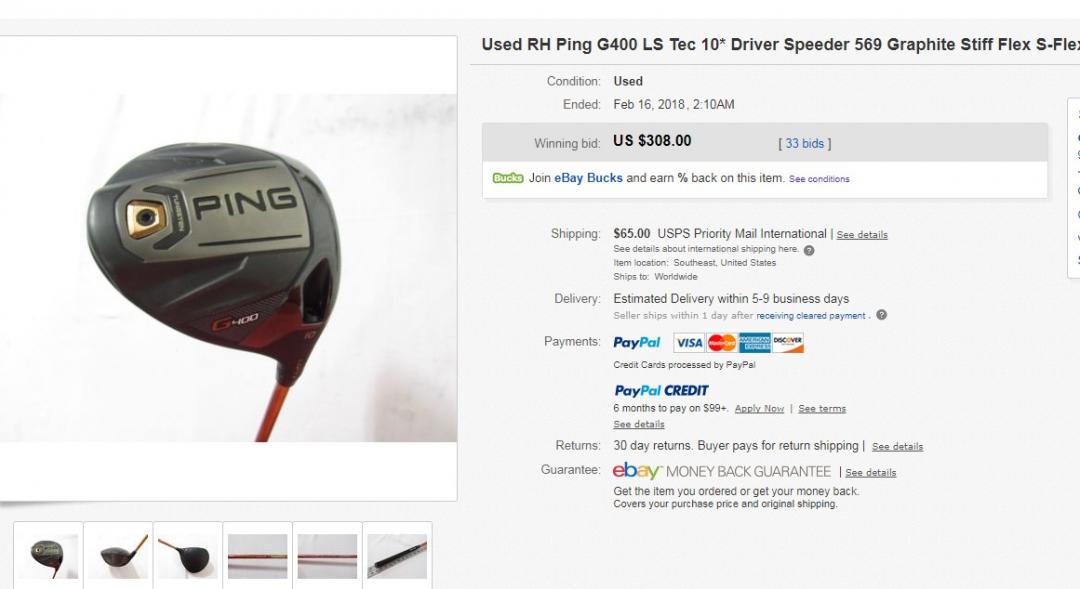Click the PayPal Credit logo

pyautogui.click(x=661, y=391)
